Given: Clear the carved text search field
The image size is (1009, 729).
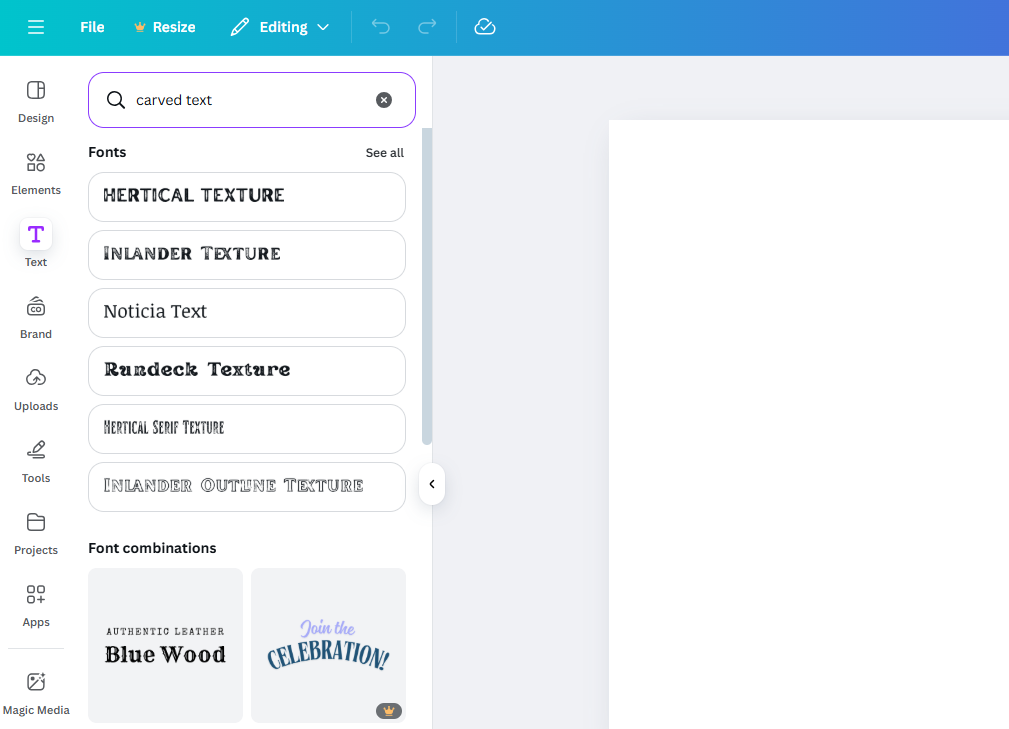Looking at the screenshot, I should tap(384, 99).
